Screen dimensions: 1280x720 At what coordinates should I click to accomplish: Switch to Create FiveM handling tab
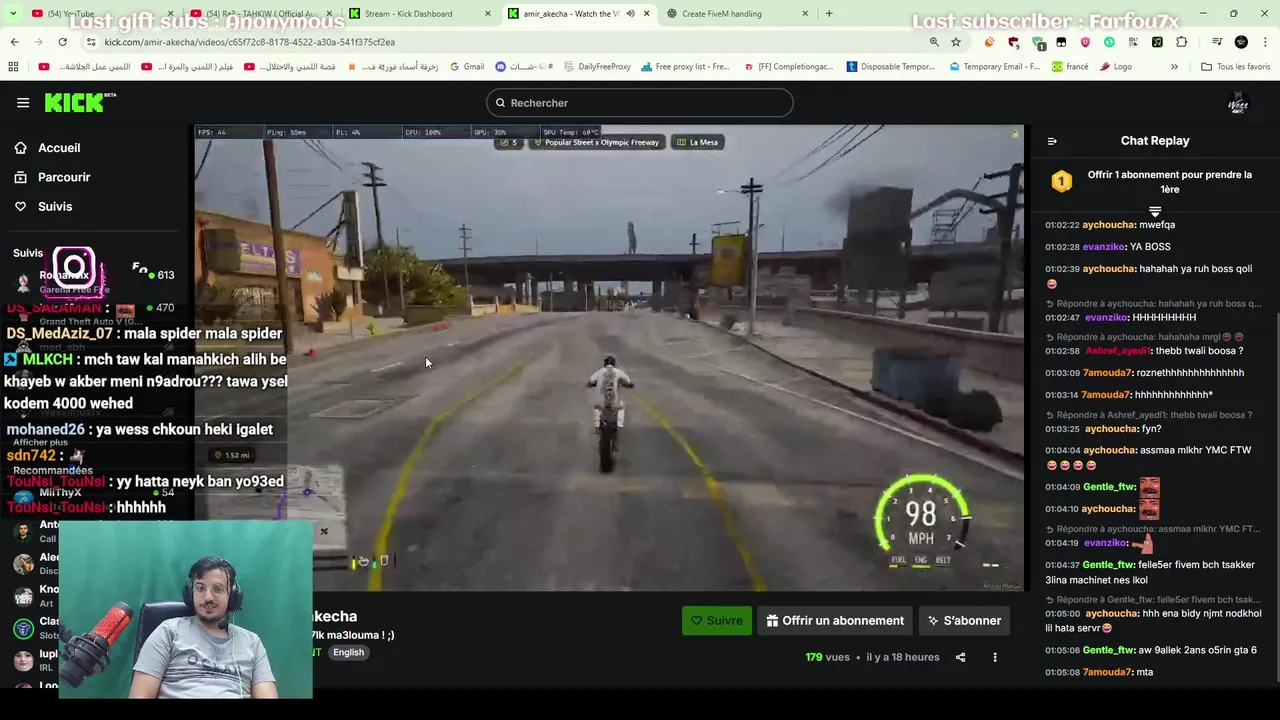point(738,14)
